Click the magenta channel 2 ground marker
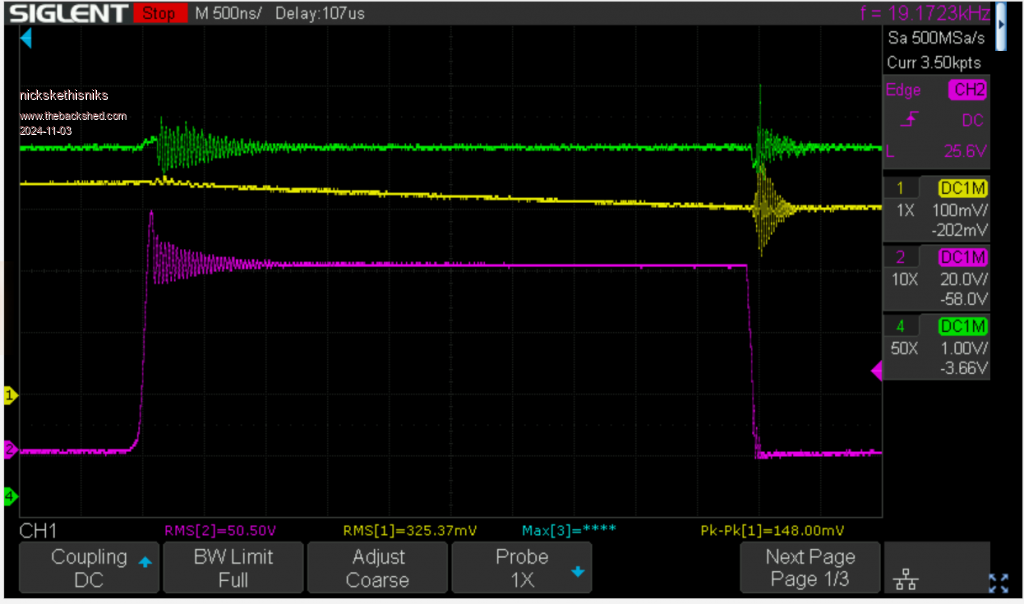1024x604 pixels. (10, 451)
